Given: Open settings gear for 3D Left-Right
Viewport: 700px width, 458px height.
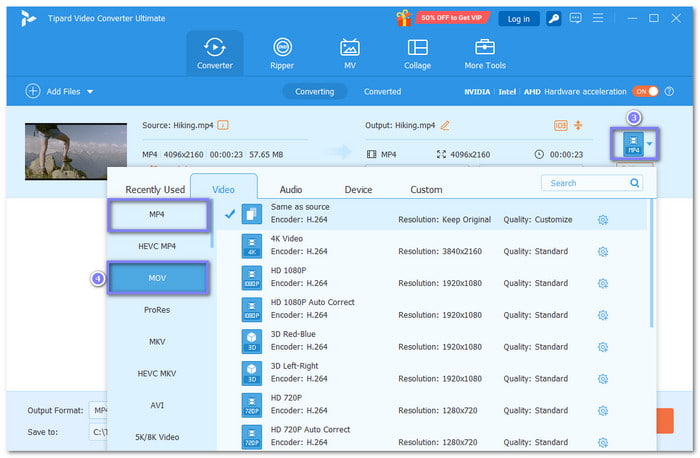Looking at the screenshot, I should [603, 379].
